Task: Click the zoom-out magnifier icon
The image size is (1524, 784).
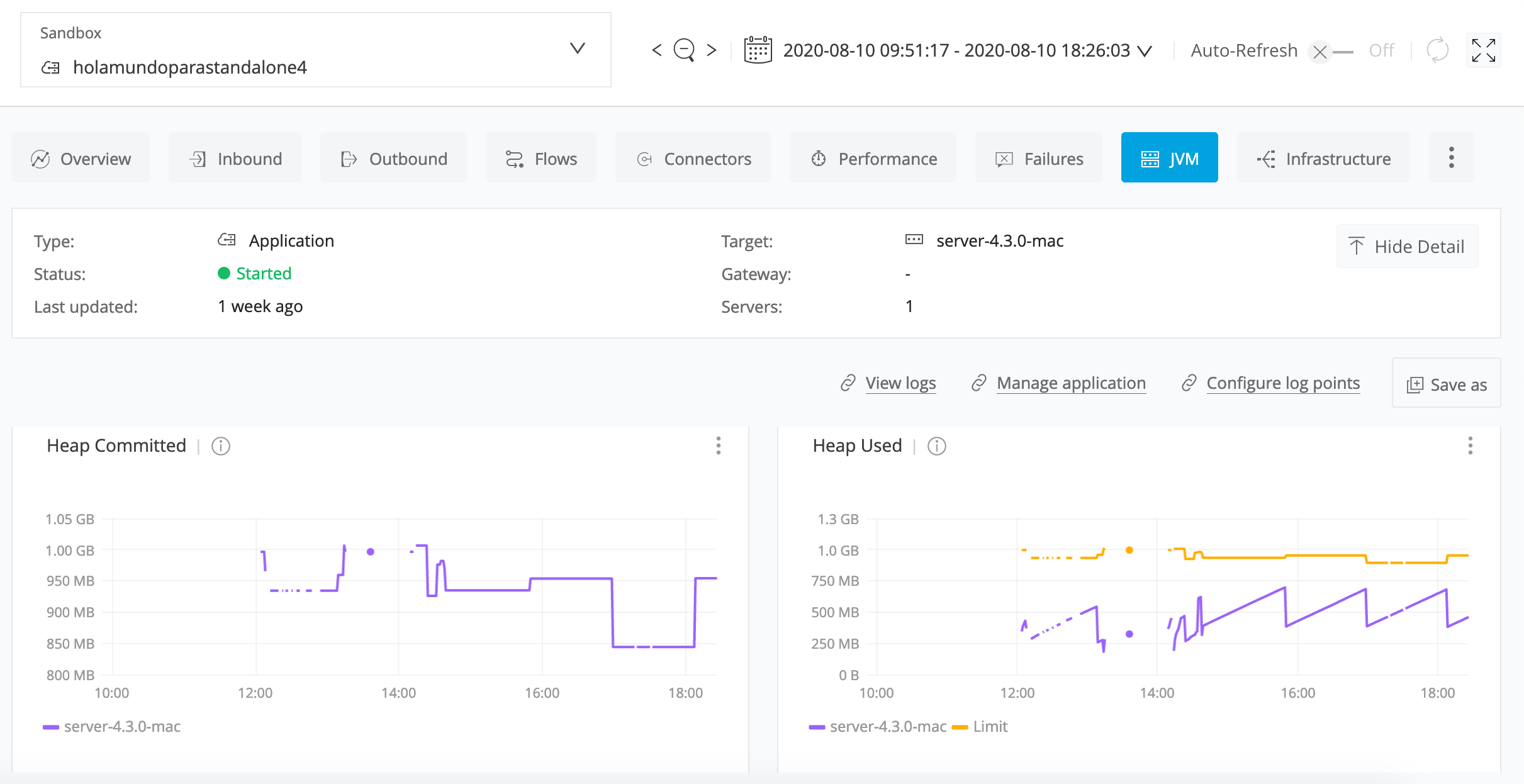Action: pos(683,50)
